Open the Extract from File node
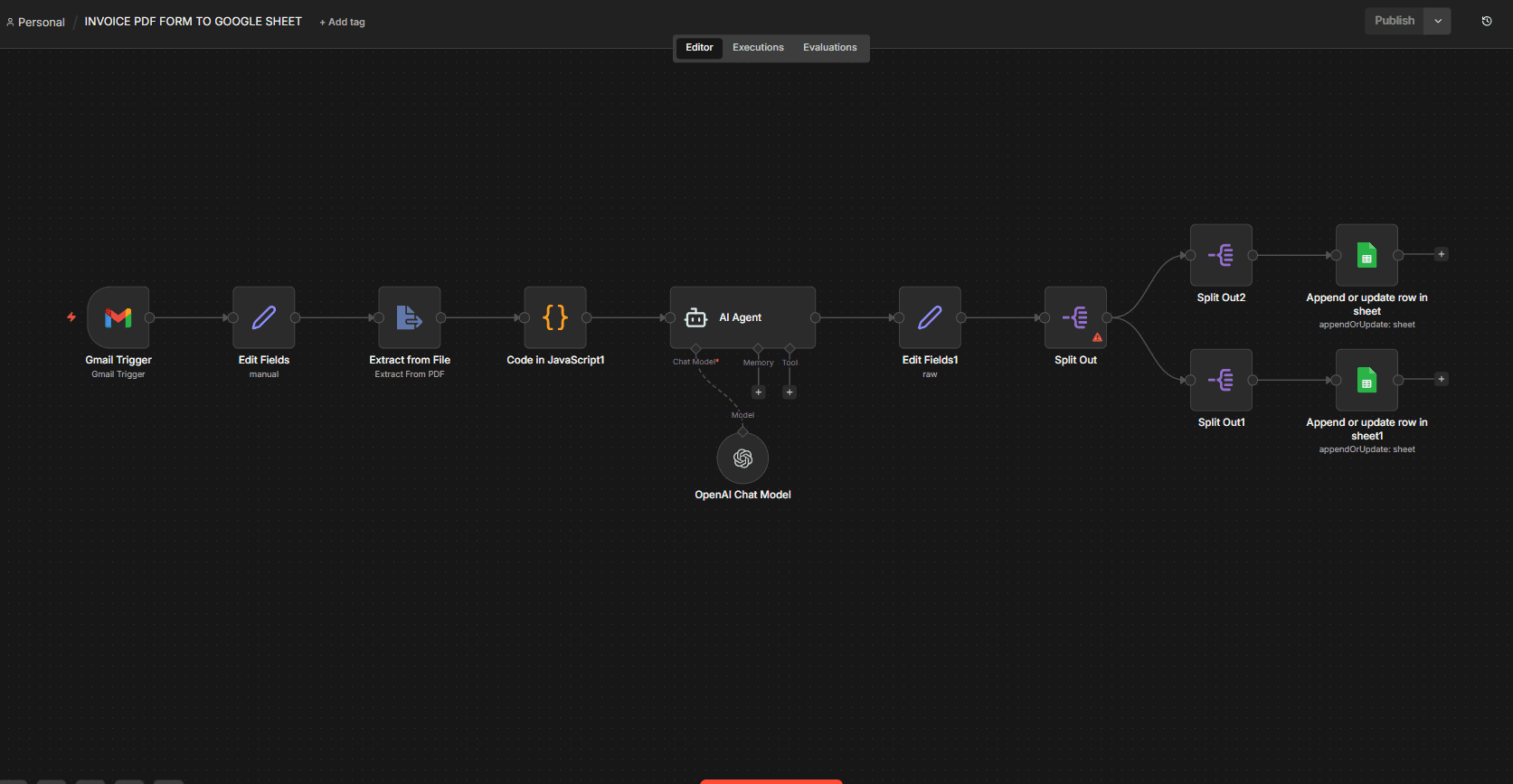1513x784 pixels. click(x=410, y=317)
